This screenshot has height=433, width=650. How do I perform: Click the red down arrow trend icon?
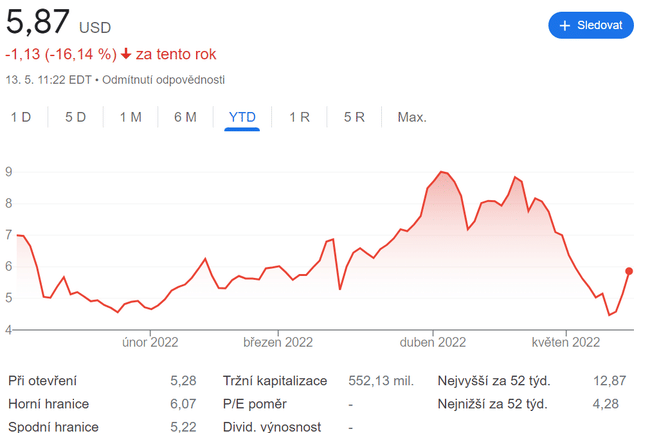click(x=126, y=54)
